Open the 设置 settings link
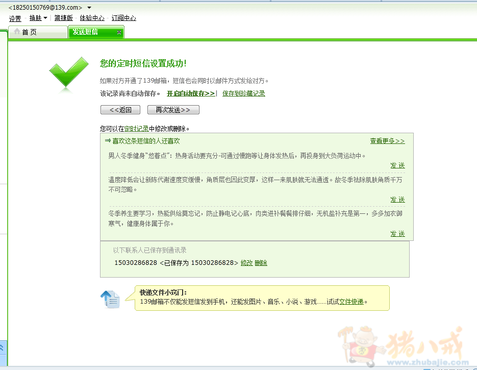Viewport: 477px width, 370px height. click(x=15, y=18)
